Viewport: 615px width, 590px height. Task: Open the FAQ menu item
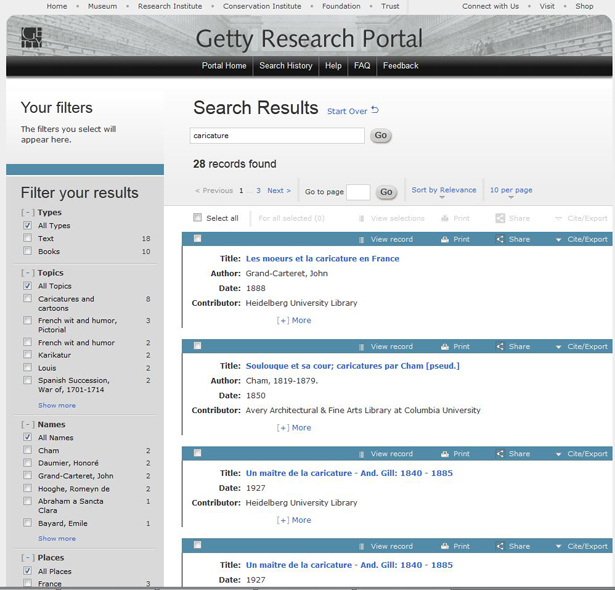(x=362, y=66)
